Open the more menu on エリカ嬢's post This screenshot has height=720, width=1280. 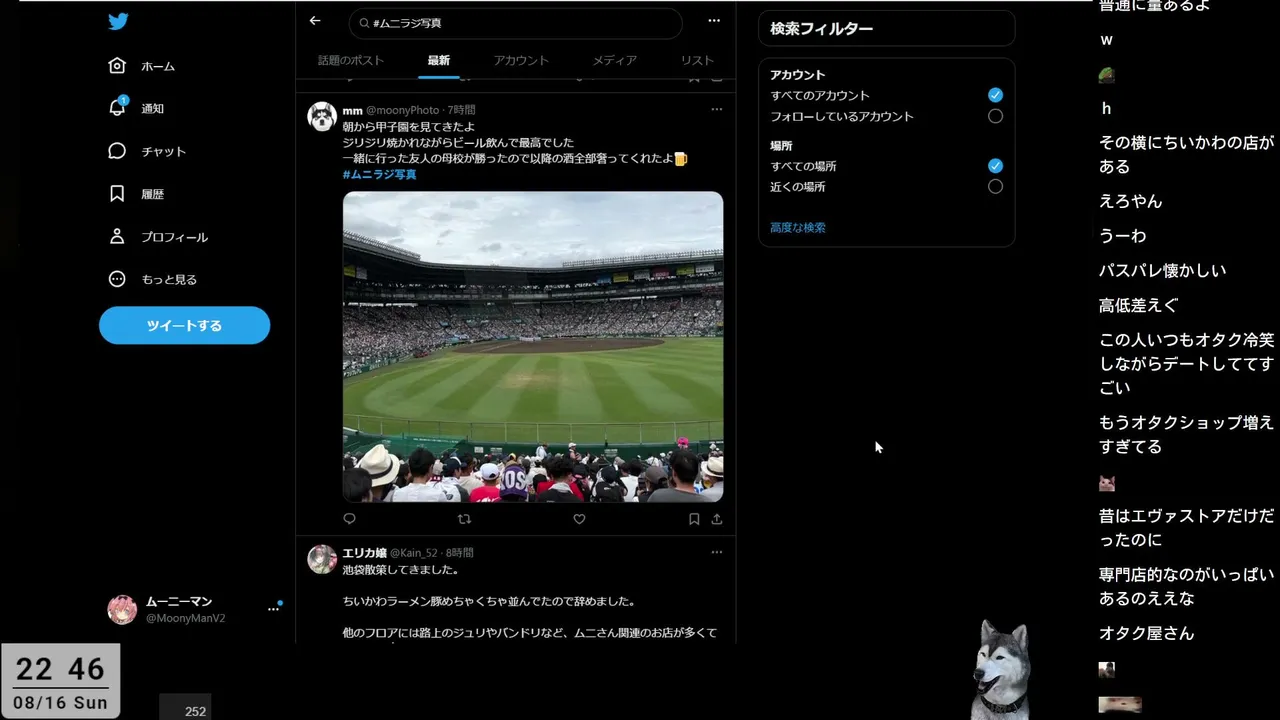[716, 552]
